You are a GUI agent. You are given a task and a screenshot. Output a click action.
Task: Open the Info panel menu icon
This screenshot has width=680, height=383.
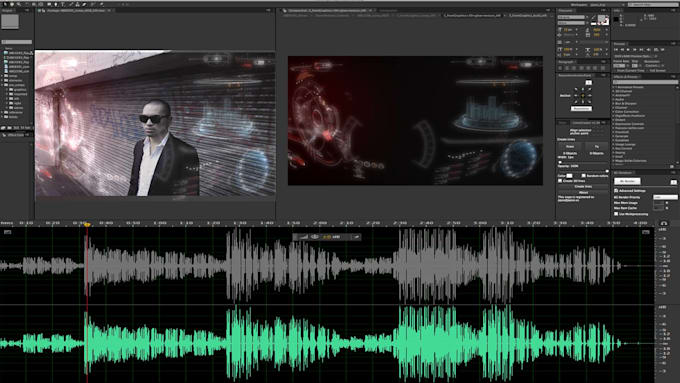[673, 10]
